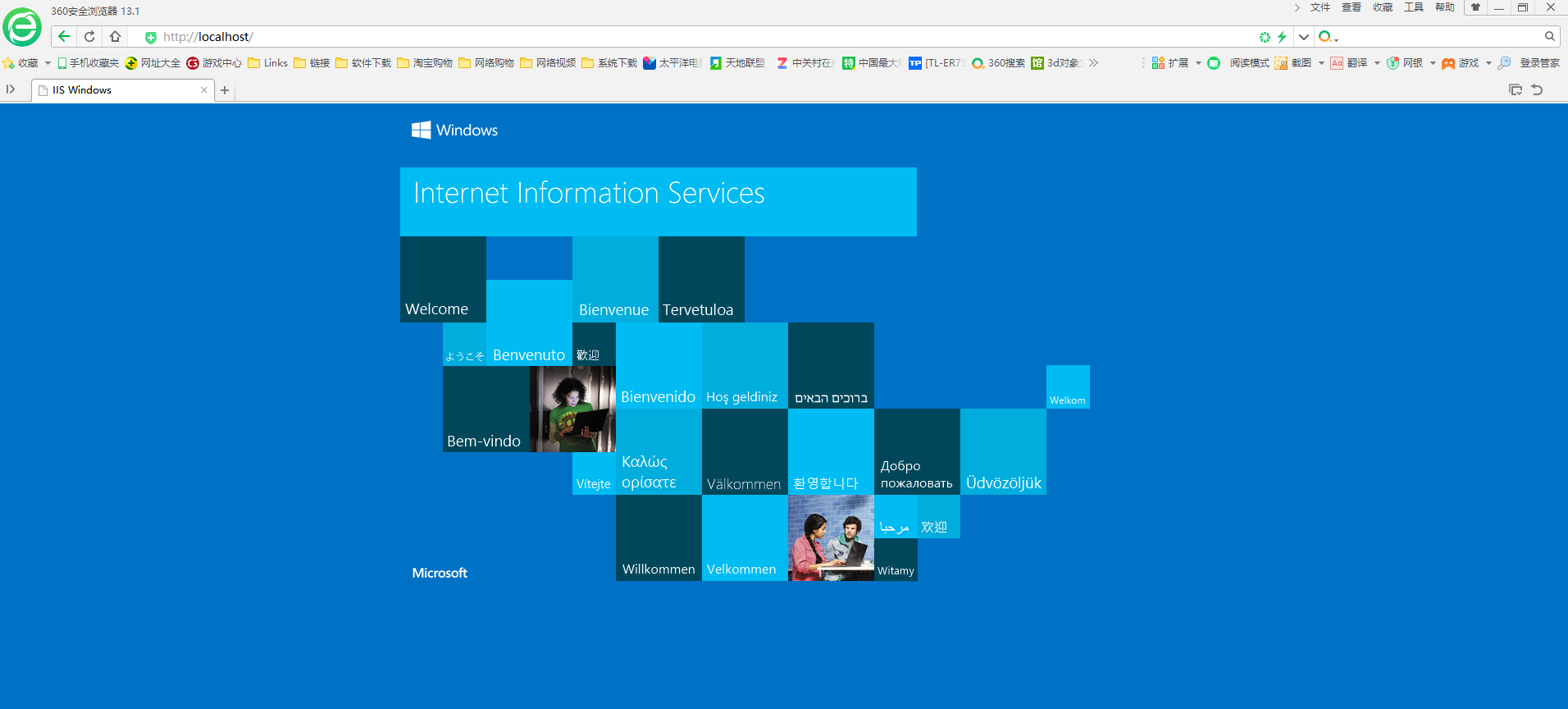Click the browser back arrow button

click(64, 36)
